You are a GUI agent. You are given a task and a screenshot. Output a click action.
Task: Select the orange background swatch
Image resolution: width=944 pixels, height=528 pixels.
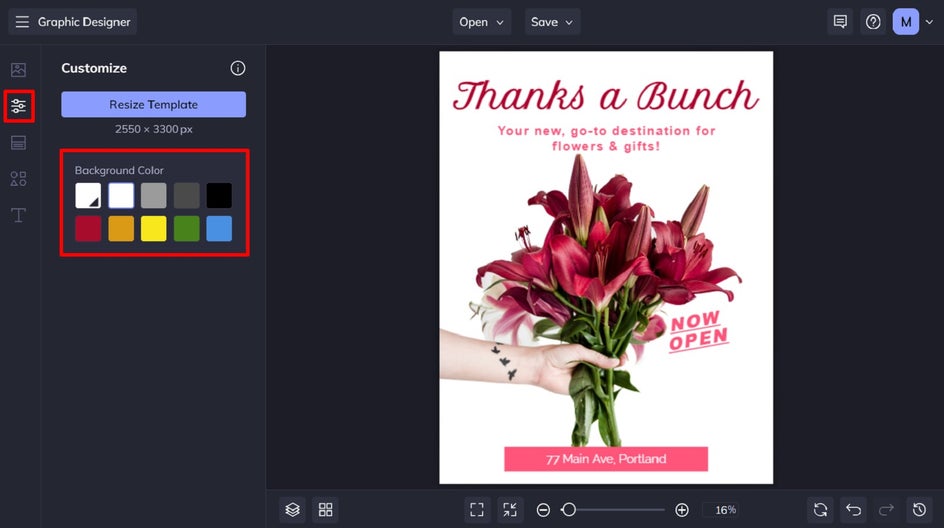(121, 229)
